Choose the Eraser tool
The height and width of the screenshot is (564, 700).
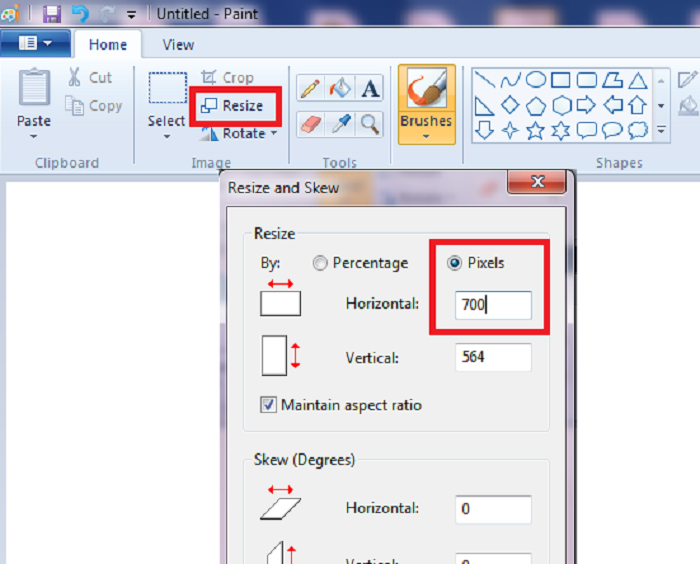[x=310, y=123]
